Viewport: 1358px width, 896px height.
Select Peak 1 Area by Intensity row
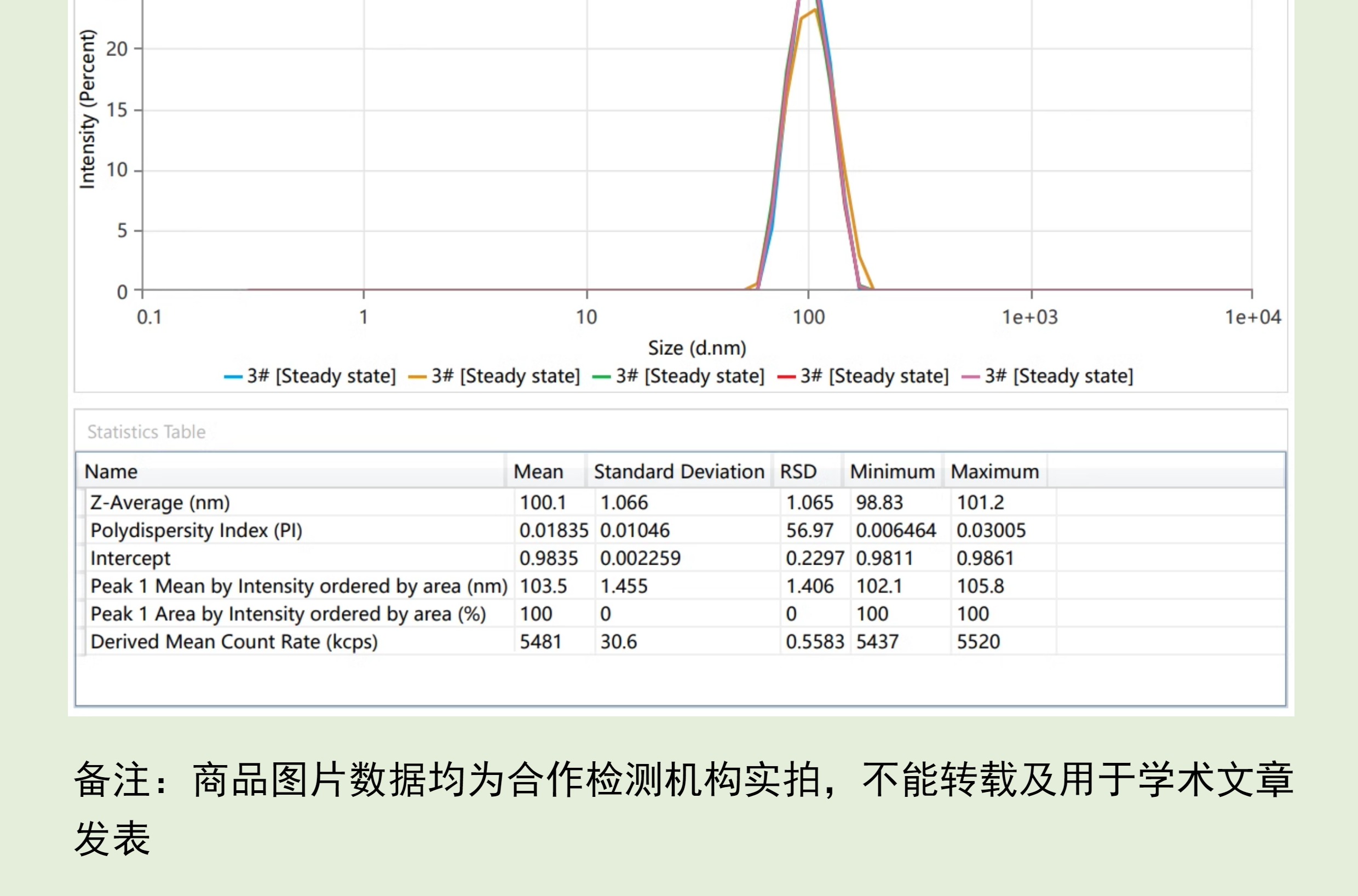[288, 614]
